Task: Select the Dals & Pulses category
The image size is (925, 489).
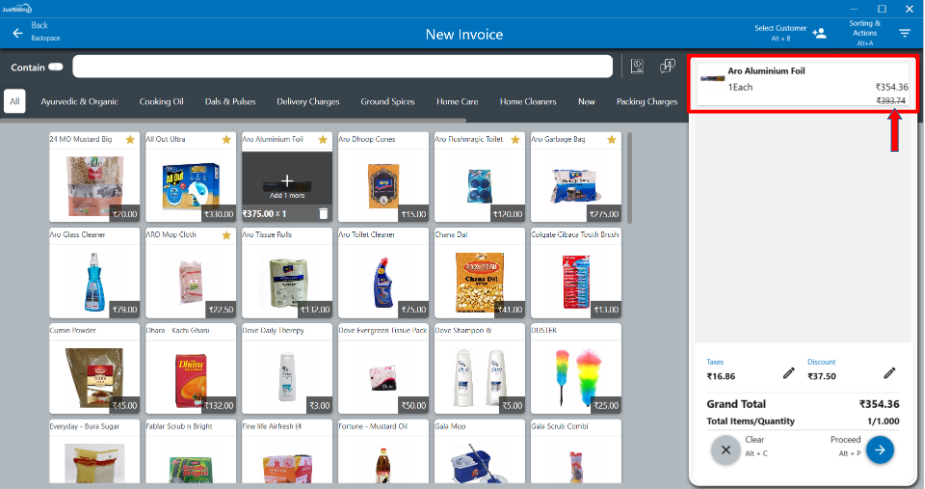Action: (x=230, y=102)
